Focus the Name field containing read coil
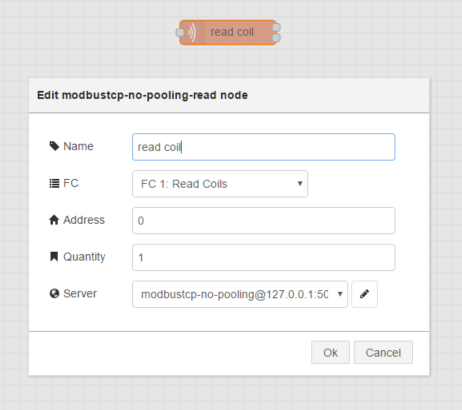This screenshot has width=462, height=410. click(x=263, y=147)
